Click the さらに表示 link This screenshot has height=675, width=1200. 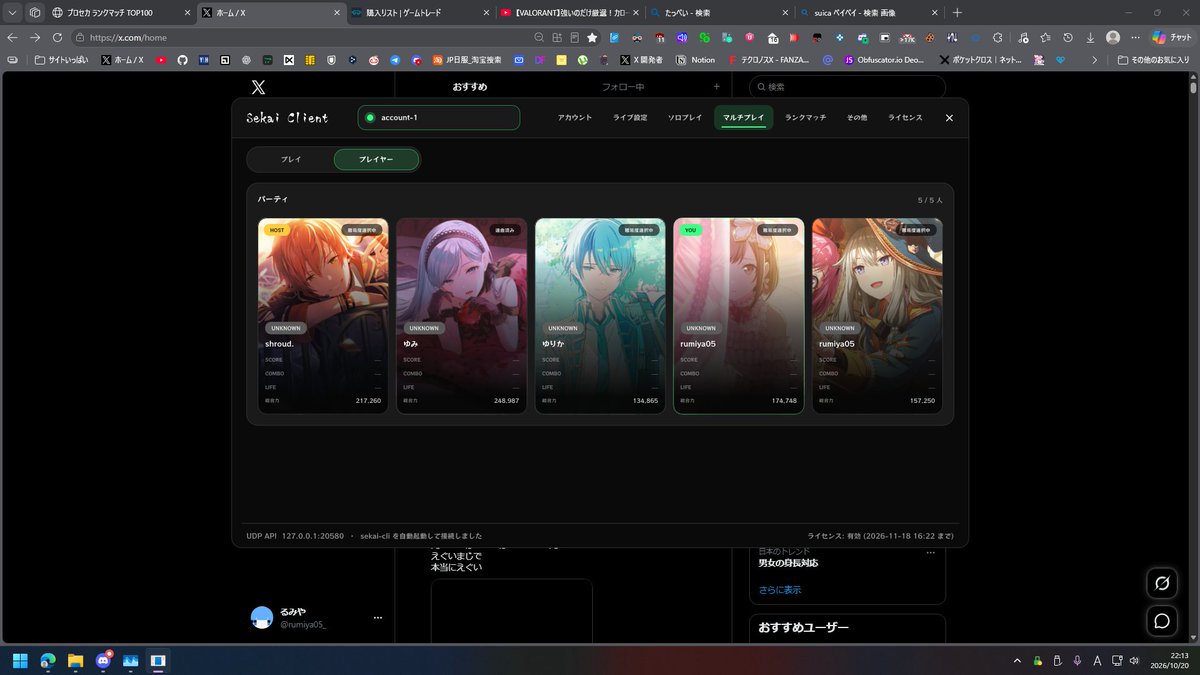click(x=779, y=590)
